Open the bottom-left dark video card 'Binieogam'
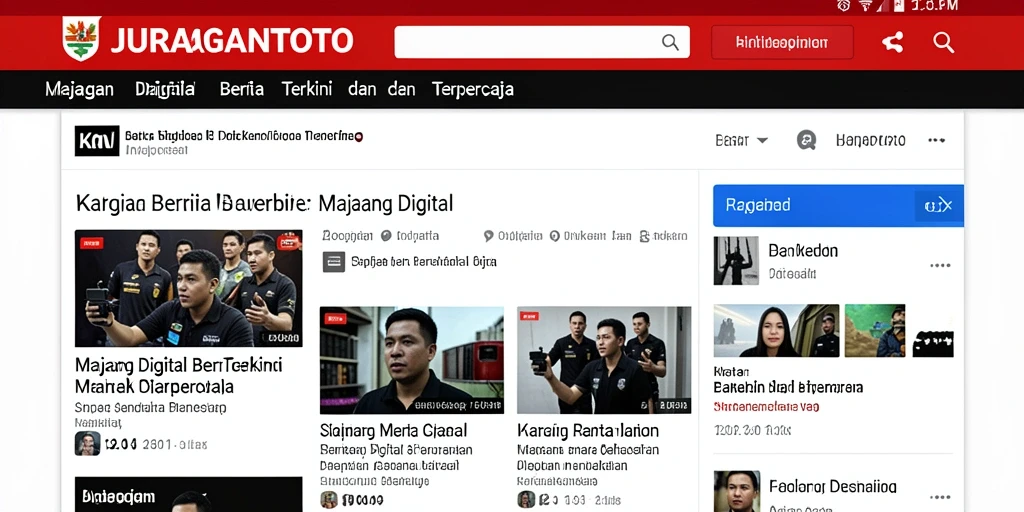The height and width of the screenshot is (512, 1024). pos(189,494)
